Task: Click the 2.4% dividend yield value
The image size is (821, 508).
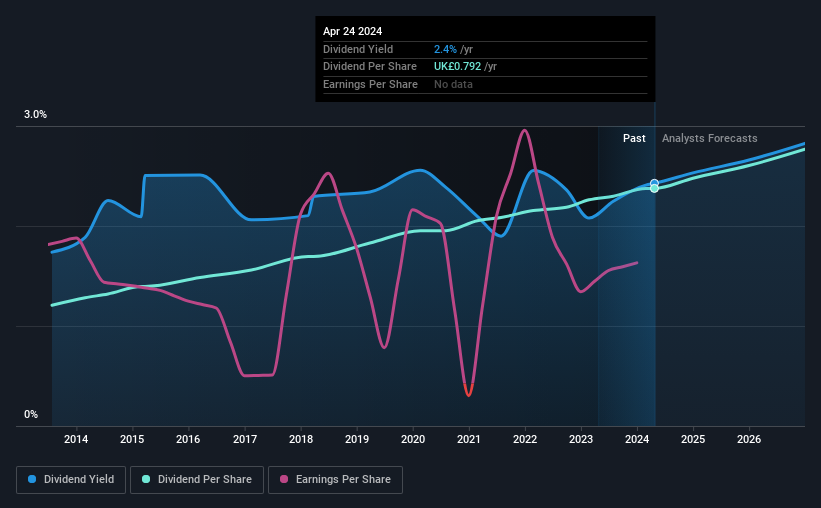Action: [445, 49]
